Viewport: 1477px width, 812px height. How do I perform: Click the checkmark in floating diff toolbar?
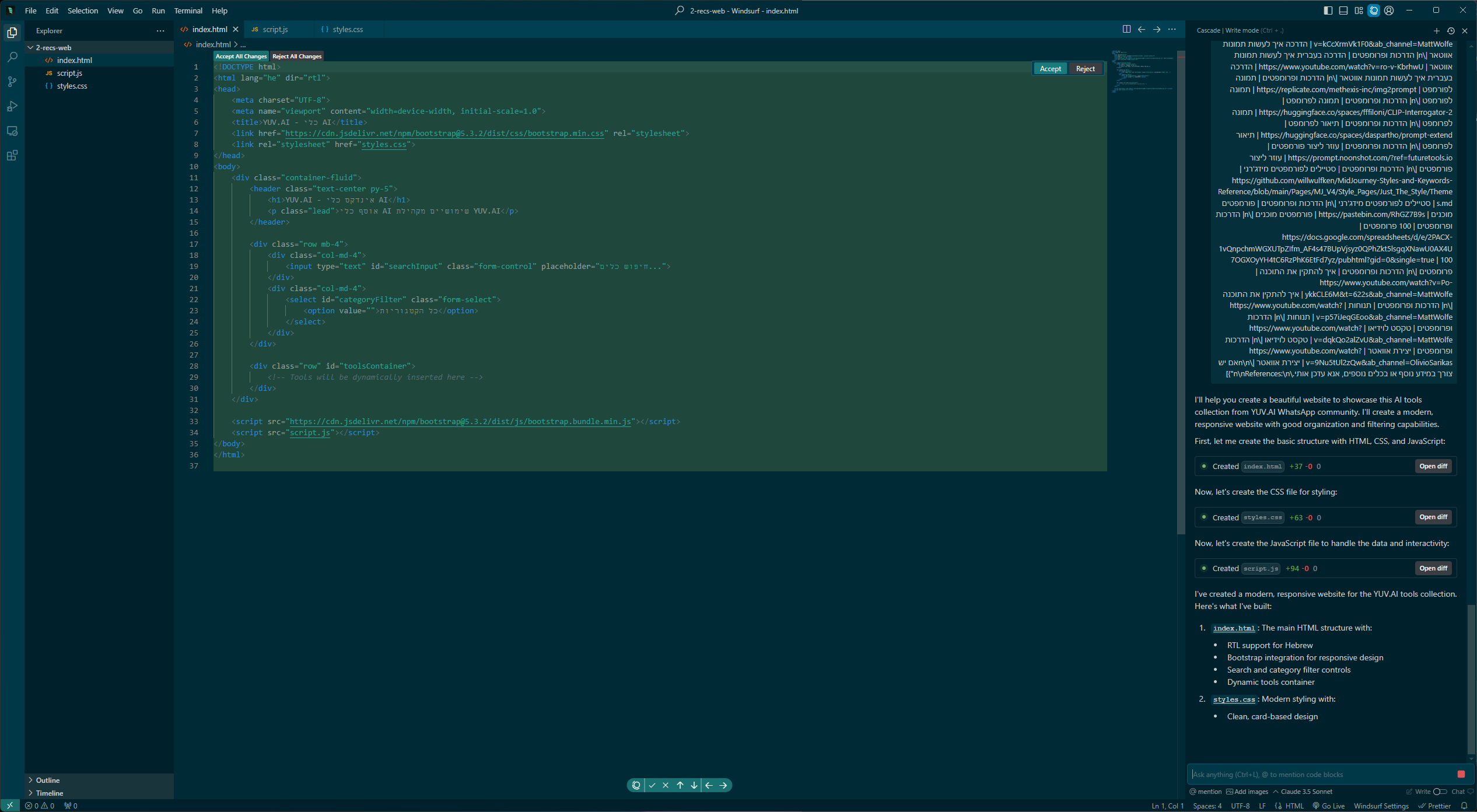pos(652,785)
